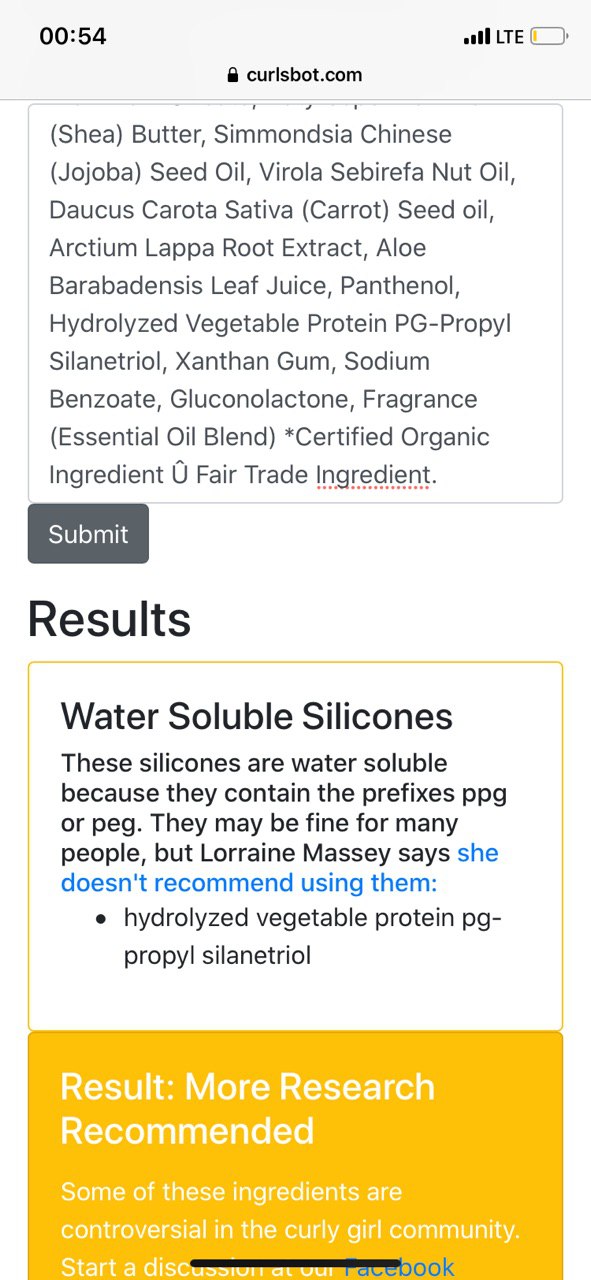
Task: Tap the battery icon in status bar
Action: pyautogui.click(x=548, y=37)
